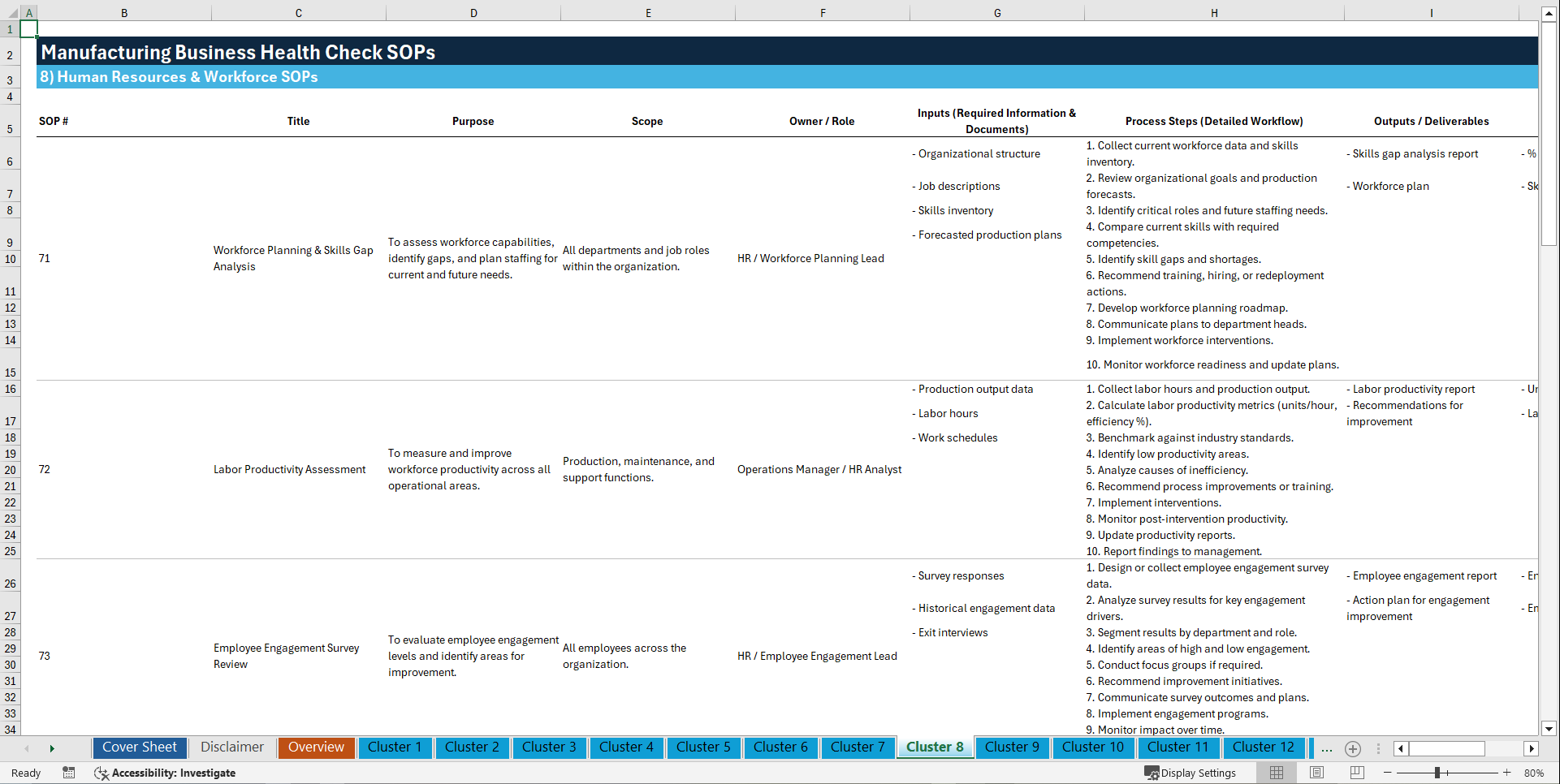The width and height of the screenshot is (1560, 784).
Task: Select the Disclaimer sheet tab
Action: (x=231, y=747)
